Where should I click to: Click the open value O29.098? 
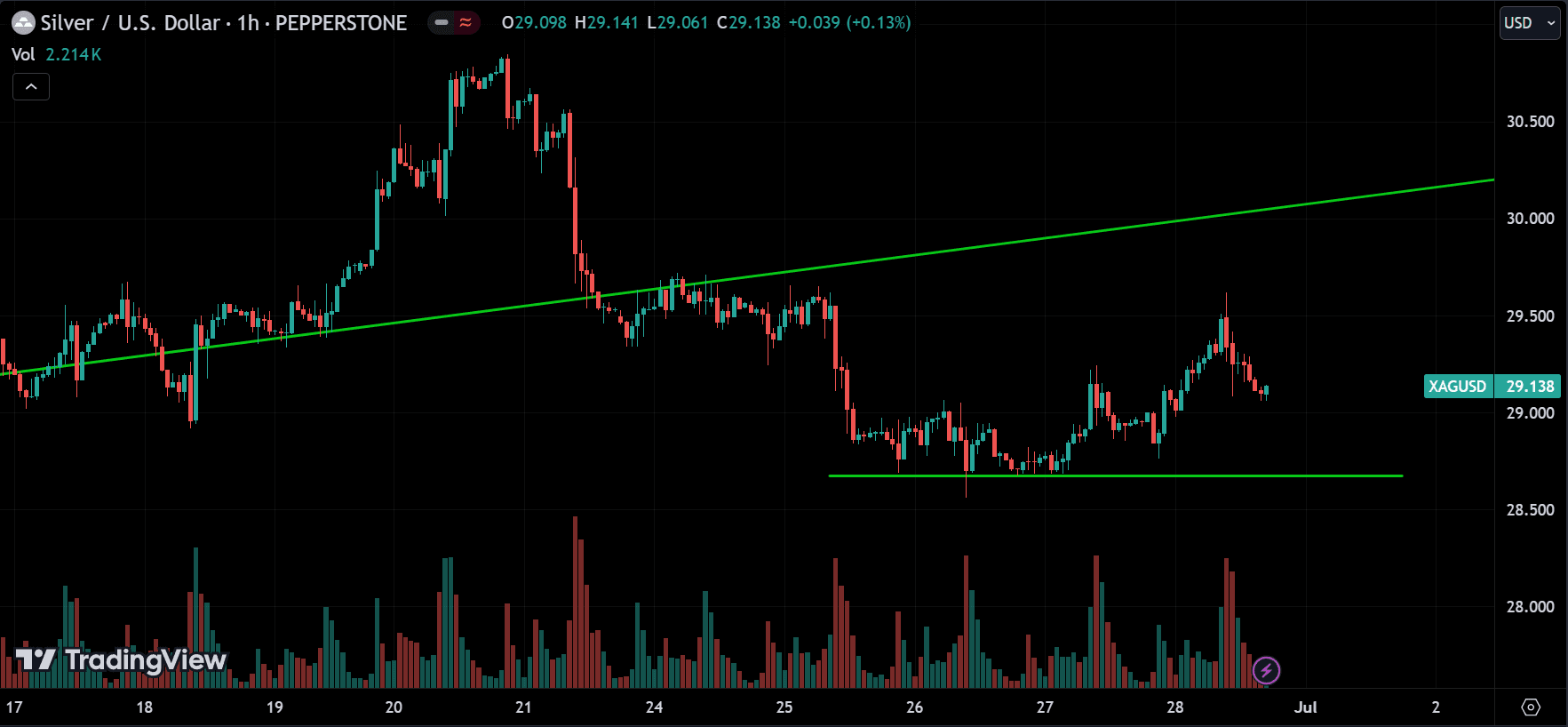pos(534,23)
